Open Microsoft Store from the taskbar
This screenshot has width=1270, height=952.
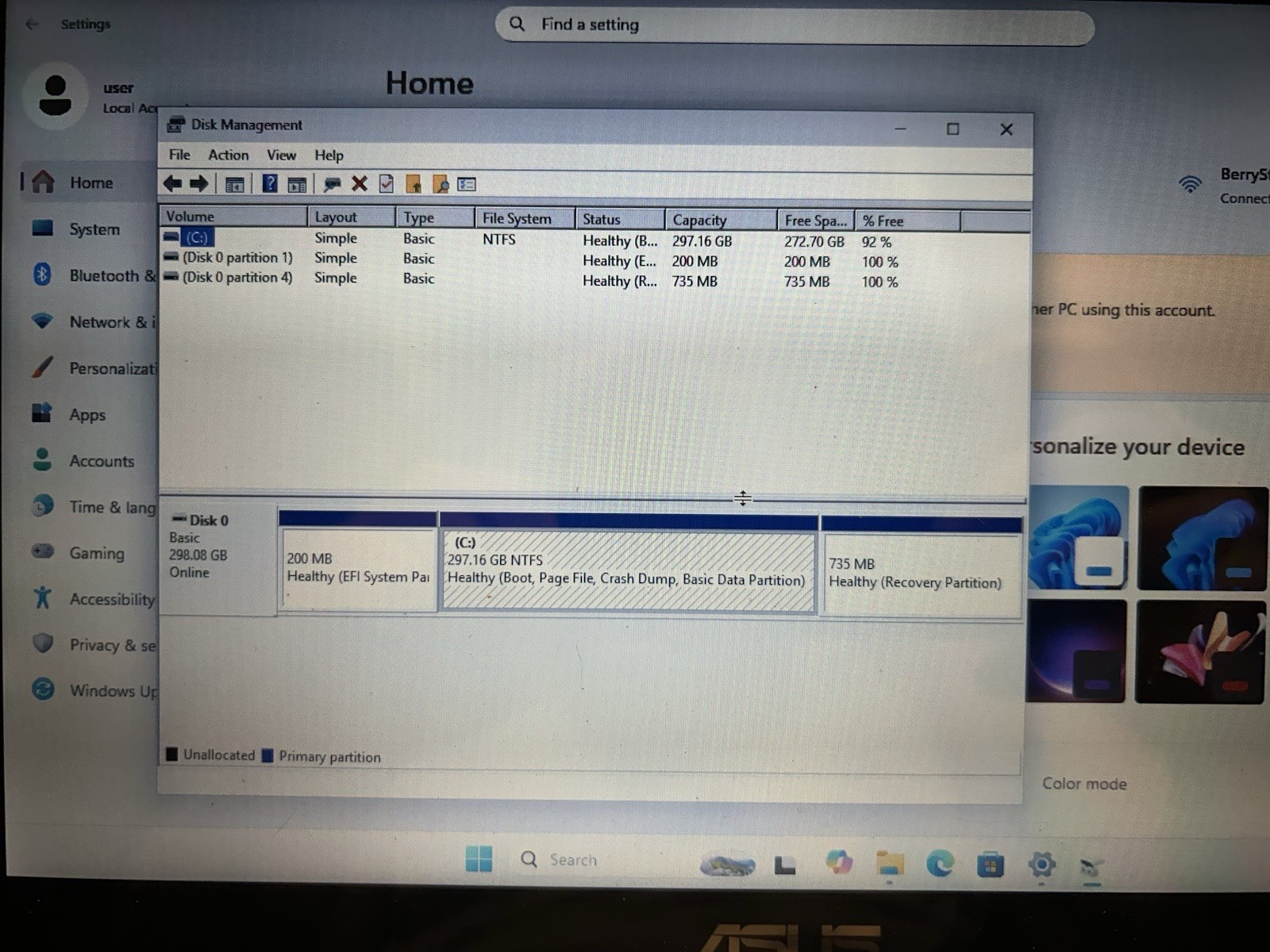tap(990, 864)
